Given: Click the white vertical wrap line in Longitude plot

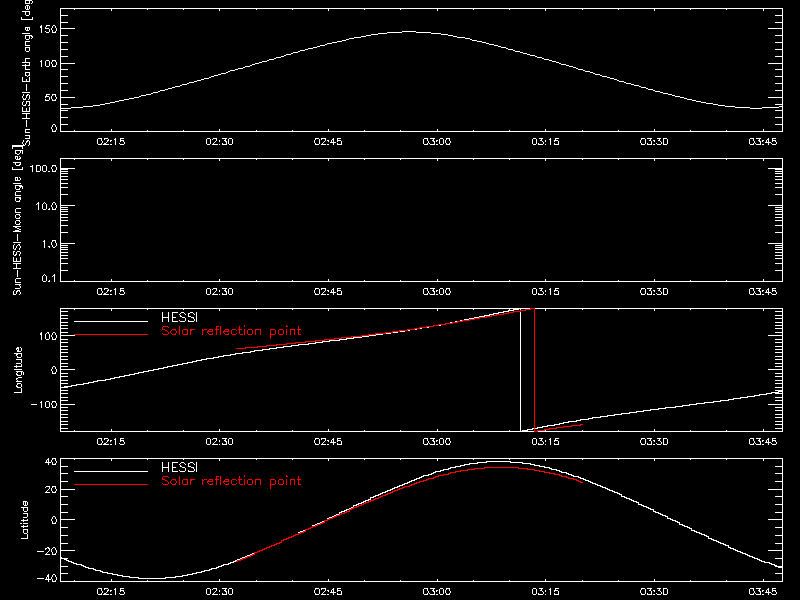Looking at the screenshot, I should [x=520, y=370].
